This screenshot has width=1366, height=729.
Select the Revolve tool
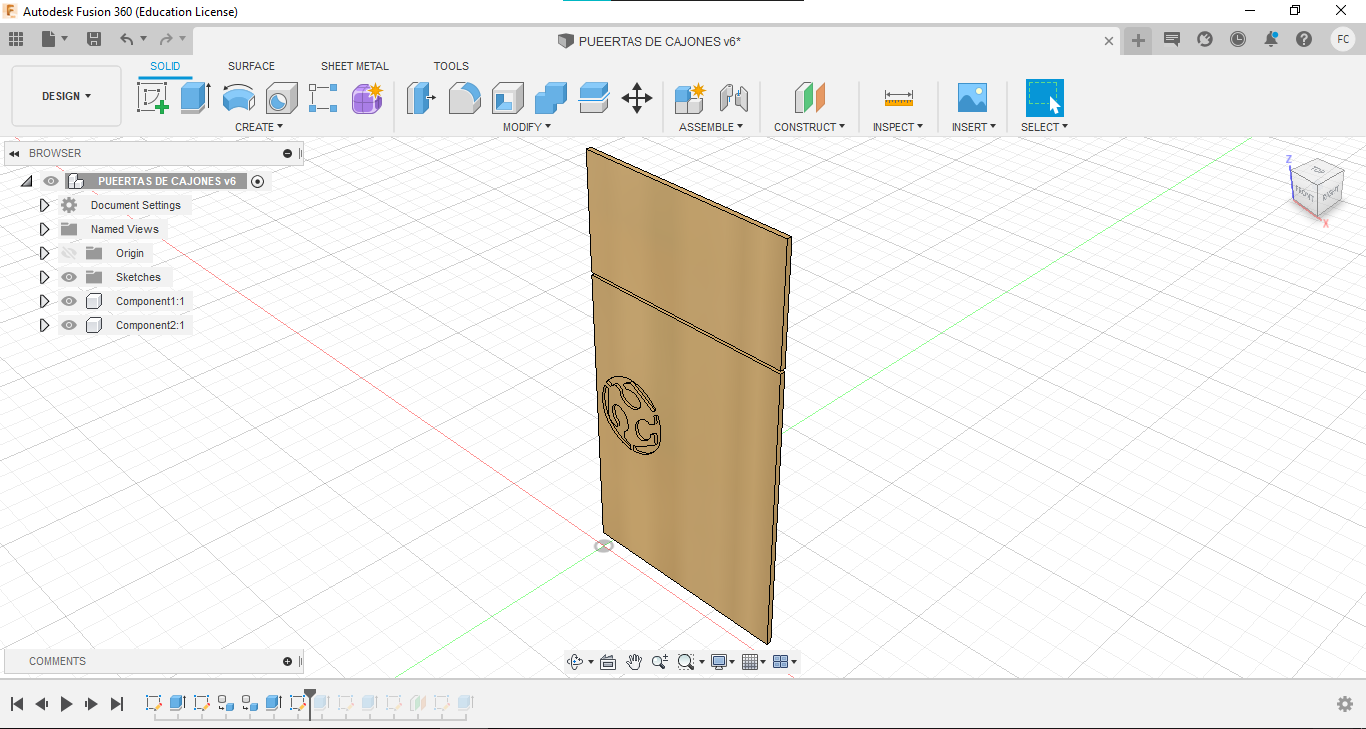238,98
